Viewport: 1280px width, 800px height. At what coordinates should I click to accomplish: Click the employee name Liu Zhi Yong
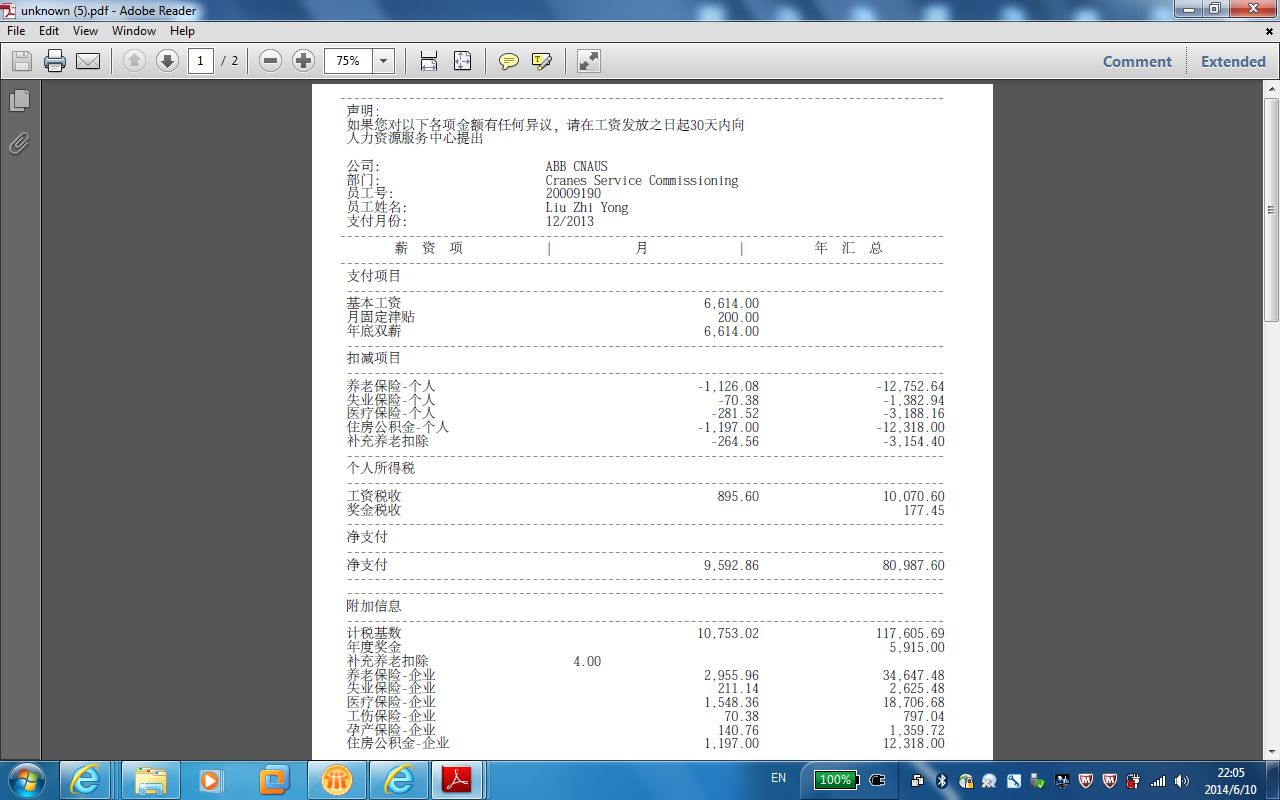(x=587, y=208)
